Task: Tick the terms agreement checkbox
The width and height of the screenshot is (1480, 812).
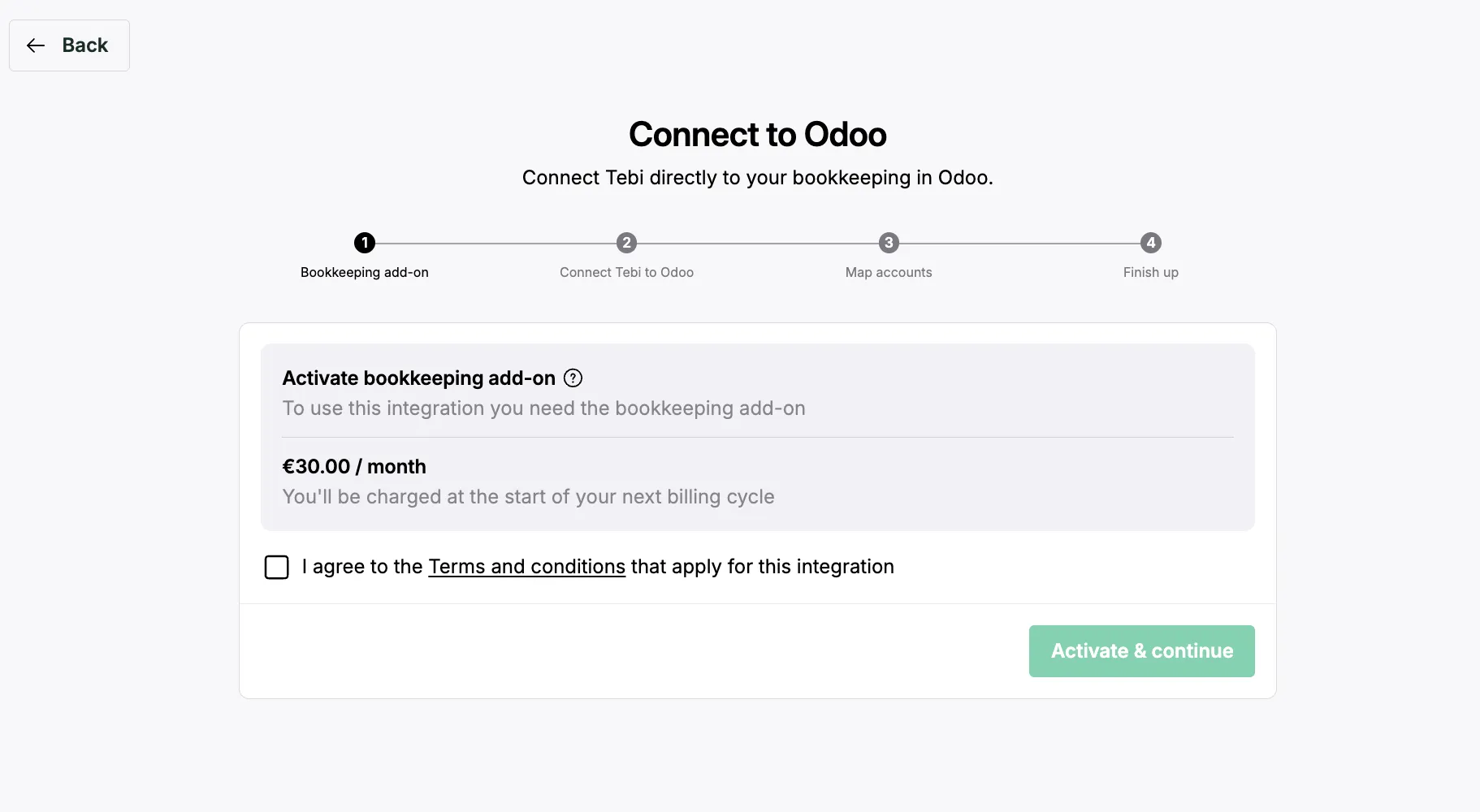Action: (x=277, y=567)
